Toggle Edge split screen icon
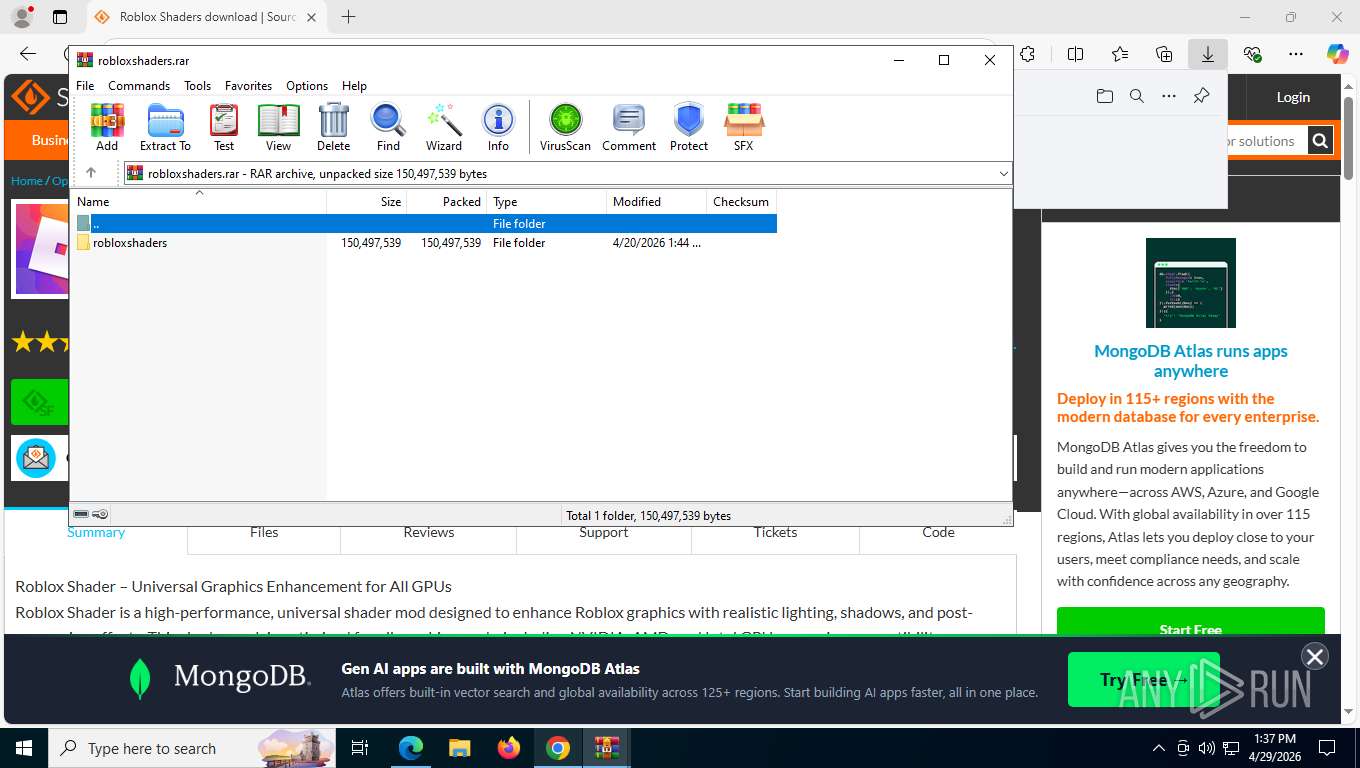Screen dimensions: 1360x768 click(1075, 54)
